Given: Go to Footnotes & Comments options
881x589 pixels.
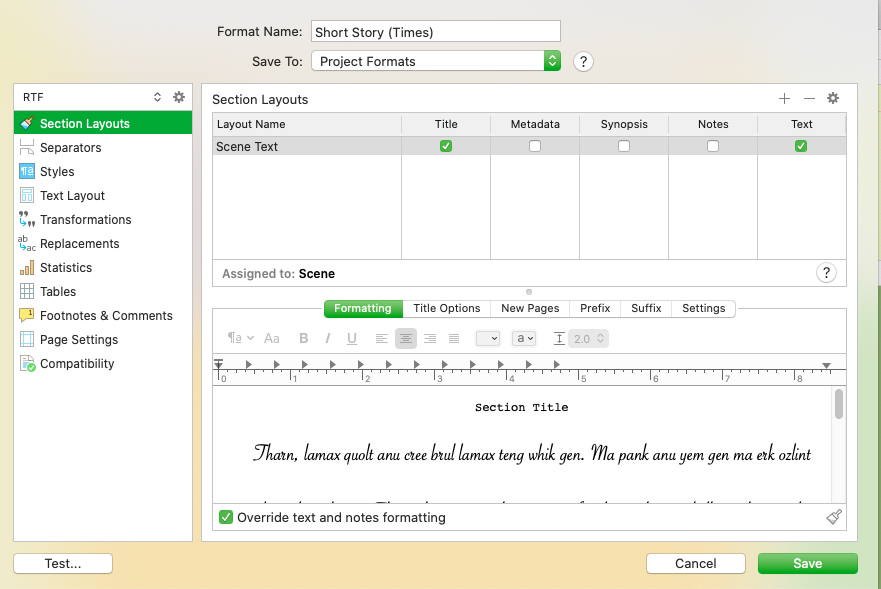Looking at the screenshot, I should coord(106,316).
